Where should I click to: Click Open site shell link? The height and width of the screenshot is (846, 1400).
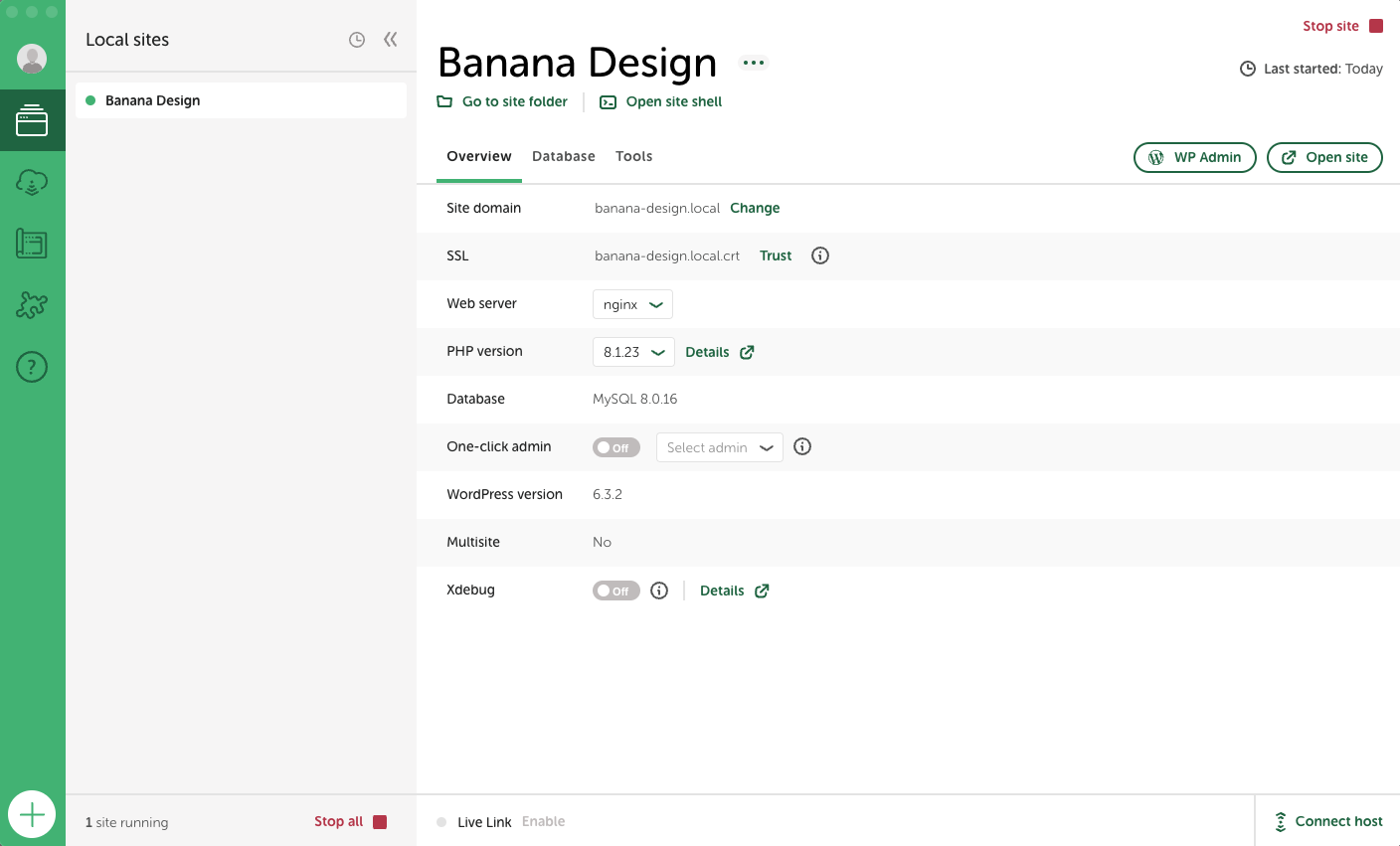coord(661,101)
